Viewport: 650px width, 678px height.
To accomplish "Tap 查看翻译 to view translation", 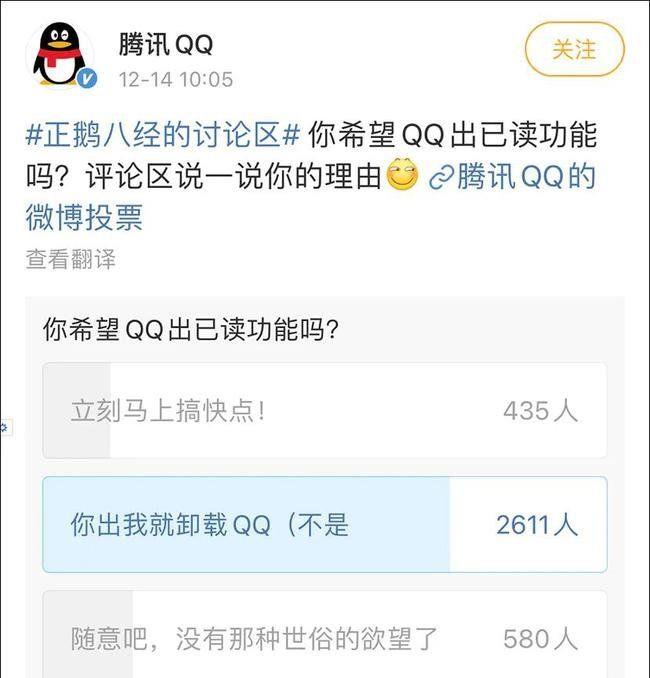I will tap(70, 259).
